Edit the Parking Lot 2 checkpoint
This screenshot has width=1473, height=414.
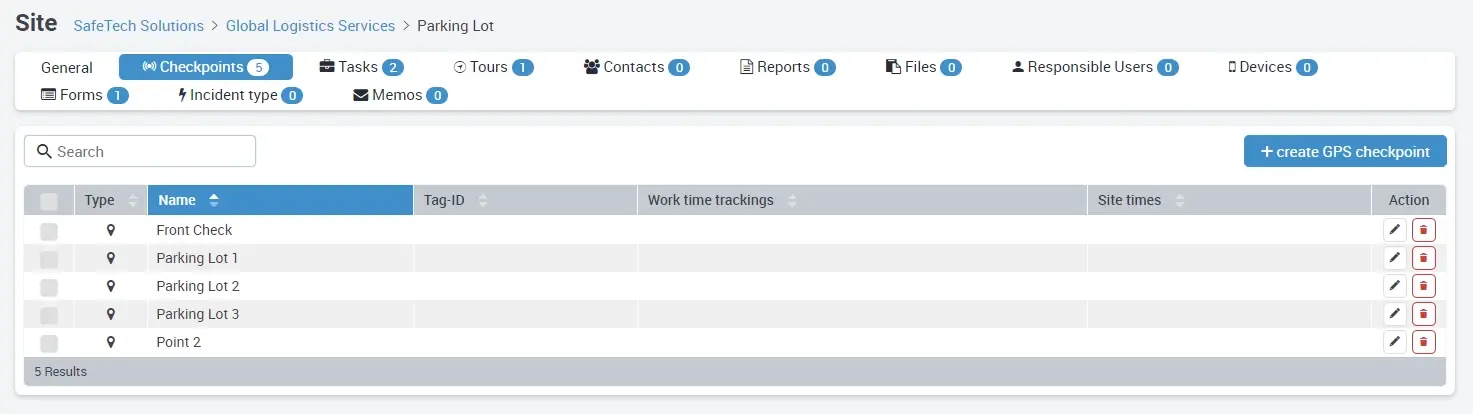1394,286
